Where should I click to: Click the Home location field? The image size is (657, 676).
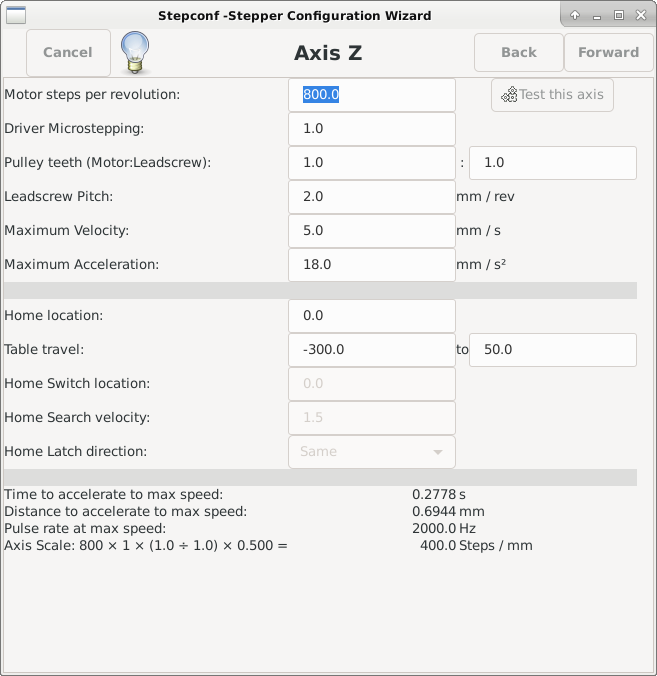coord(372,316)
